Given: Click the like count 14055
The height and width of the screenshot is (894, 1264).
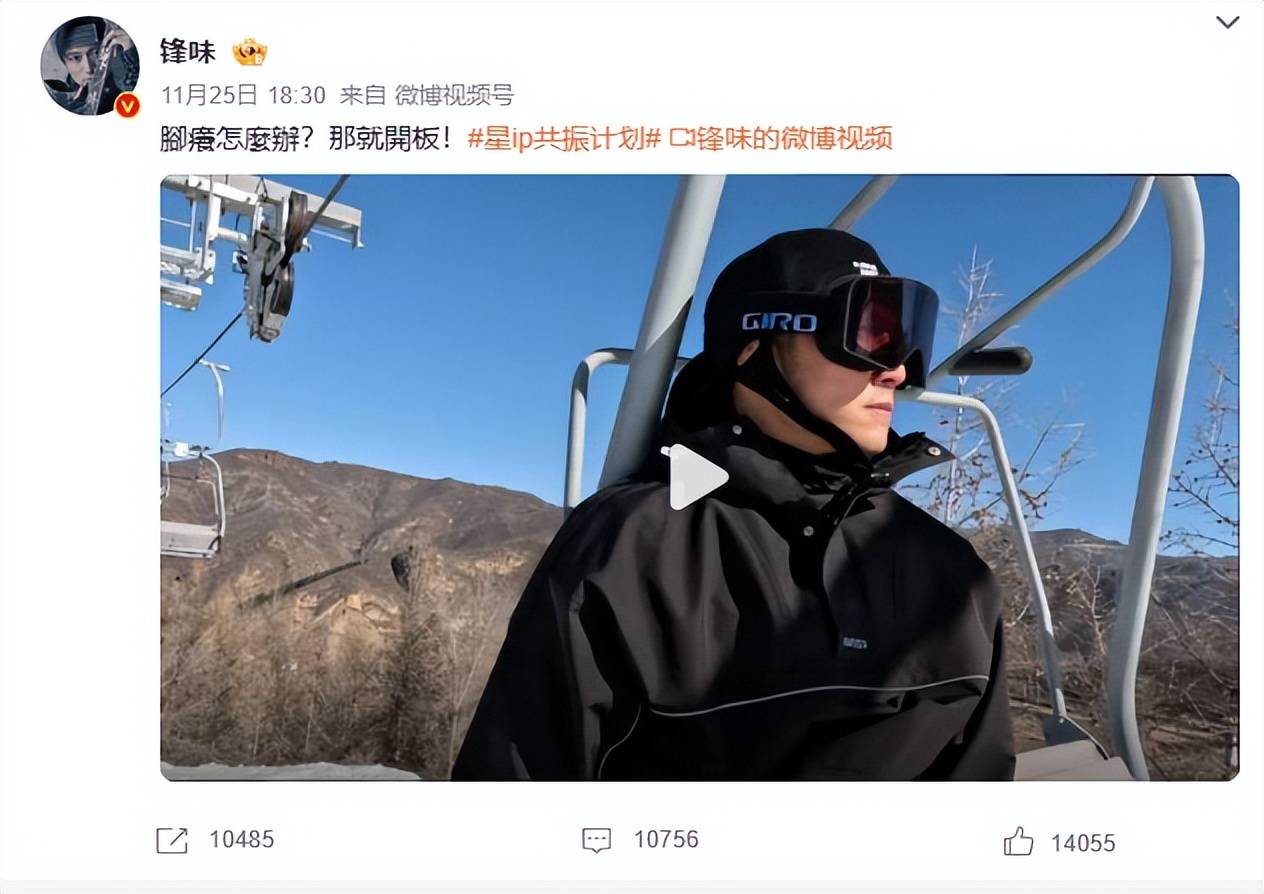Looking at the screenshot, I should point(1082,843).
